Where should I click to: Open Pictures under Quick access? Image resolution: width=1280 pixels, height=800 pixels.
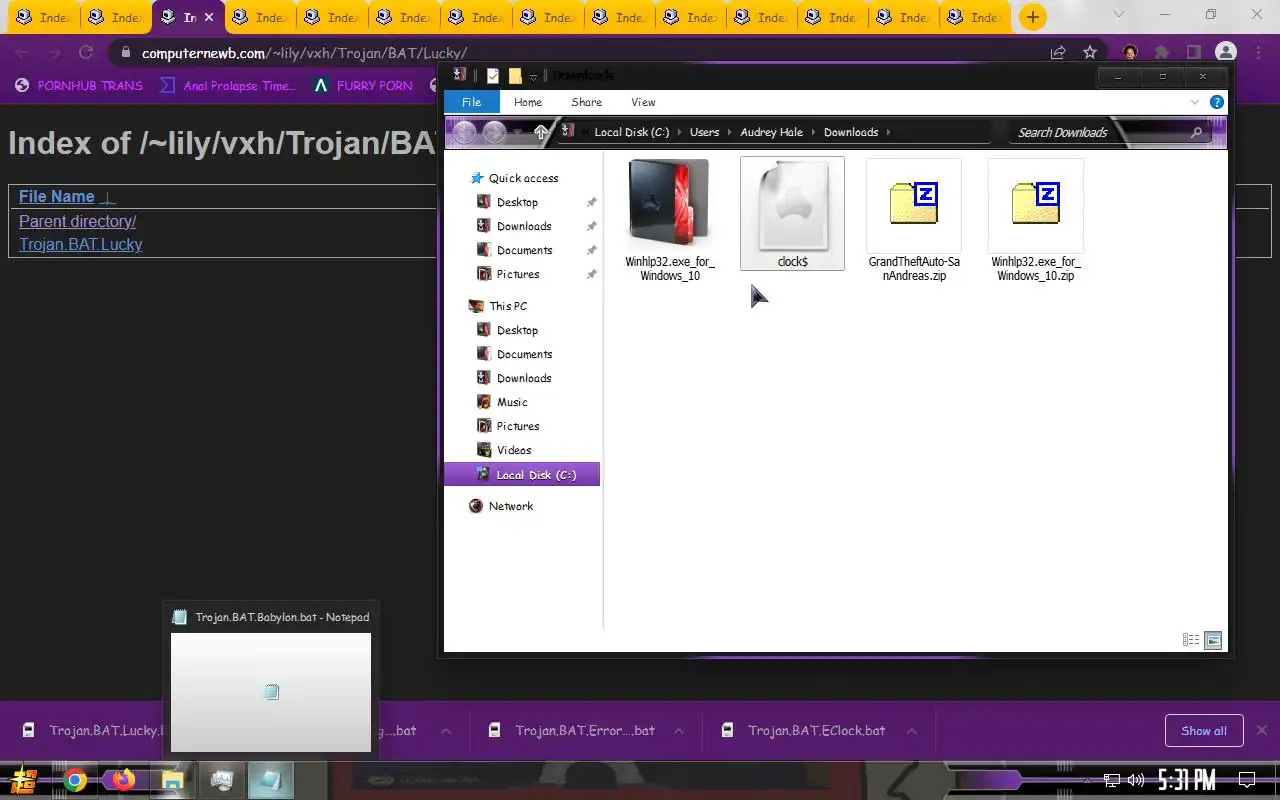click(x=518, y=274)
